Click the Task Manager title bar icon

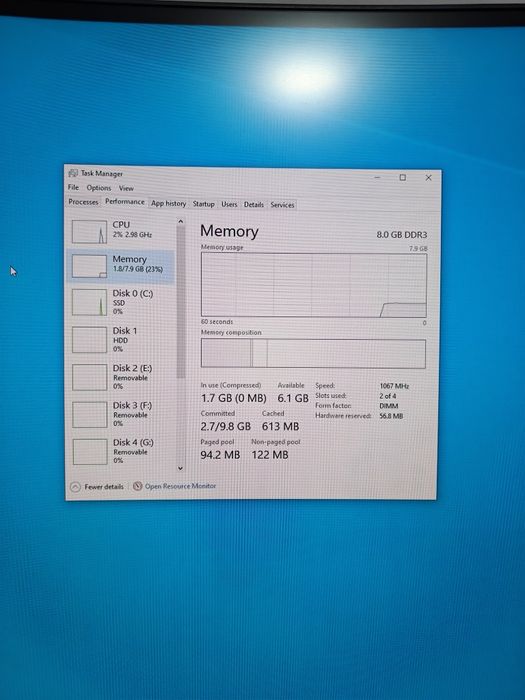point(73,173)
